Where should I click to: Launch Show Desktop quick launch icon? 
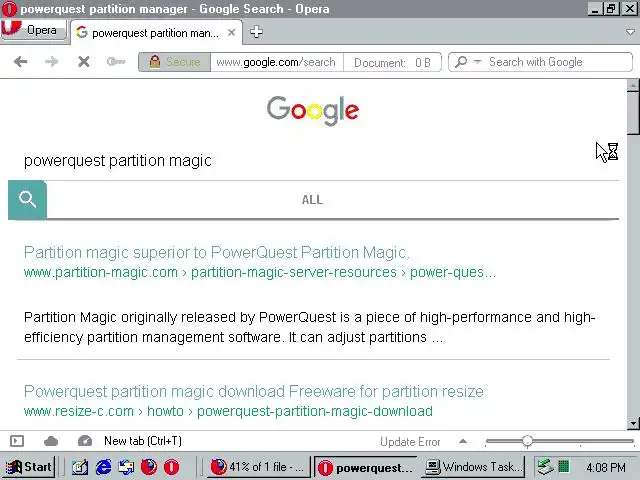click(80, 467)
